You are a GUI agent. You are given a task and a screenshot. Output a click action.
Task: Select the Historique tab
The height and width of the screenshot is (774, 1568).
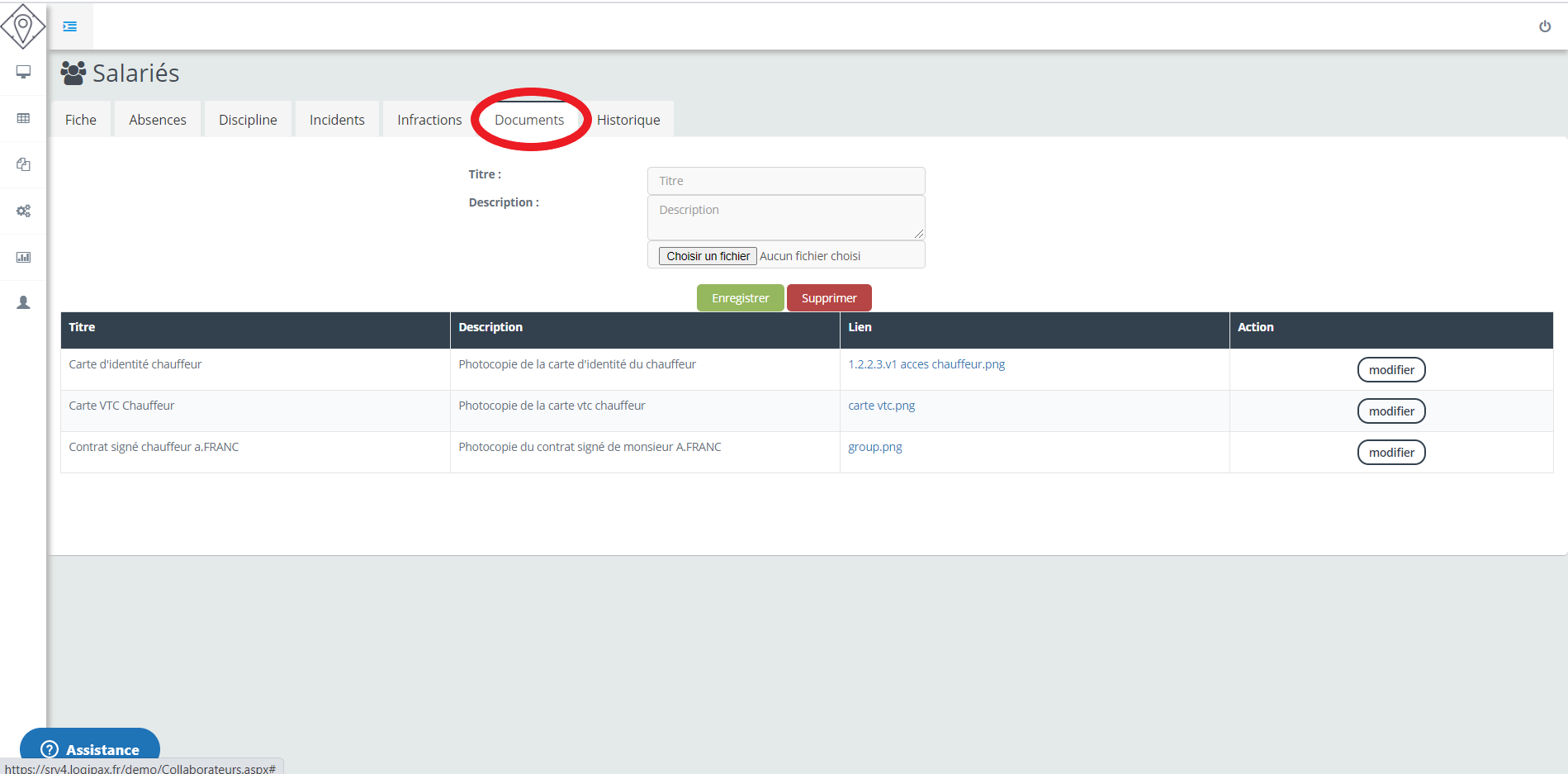click(x=628, y=120)
